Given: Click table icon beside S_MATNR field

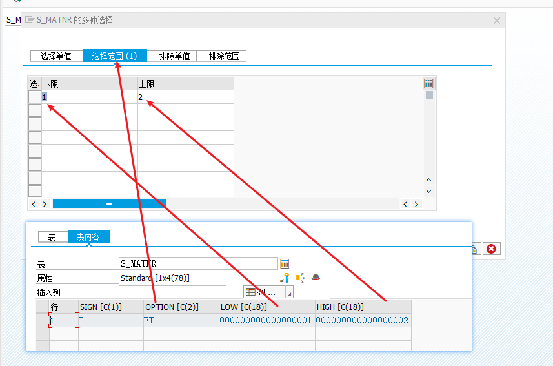Looking at the screenshot, I should tap(284, 263).
